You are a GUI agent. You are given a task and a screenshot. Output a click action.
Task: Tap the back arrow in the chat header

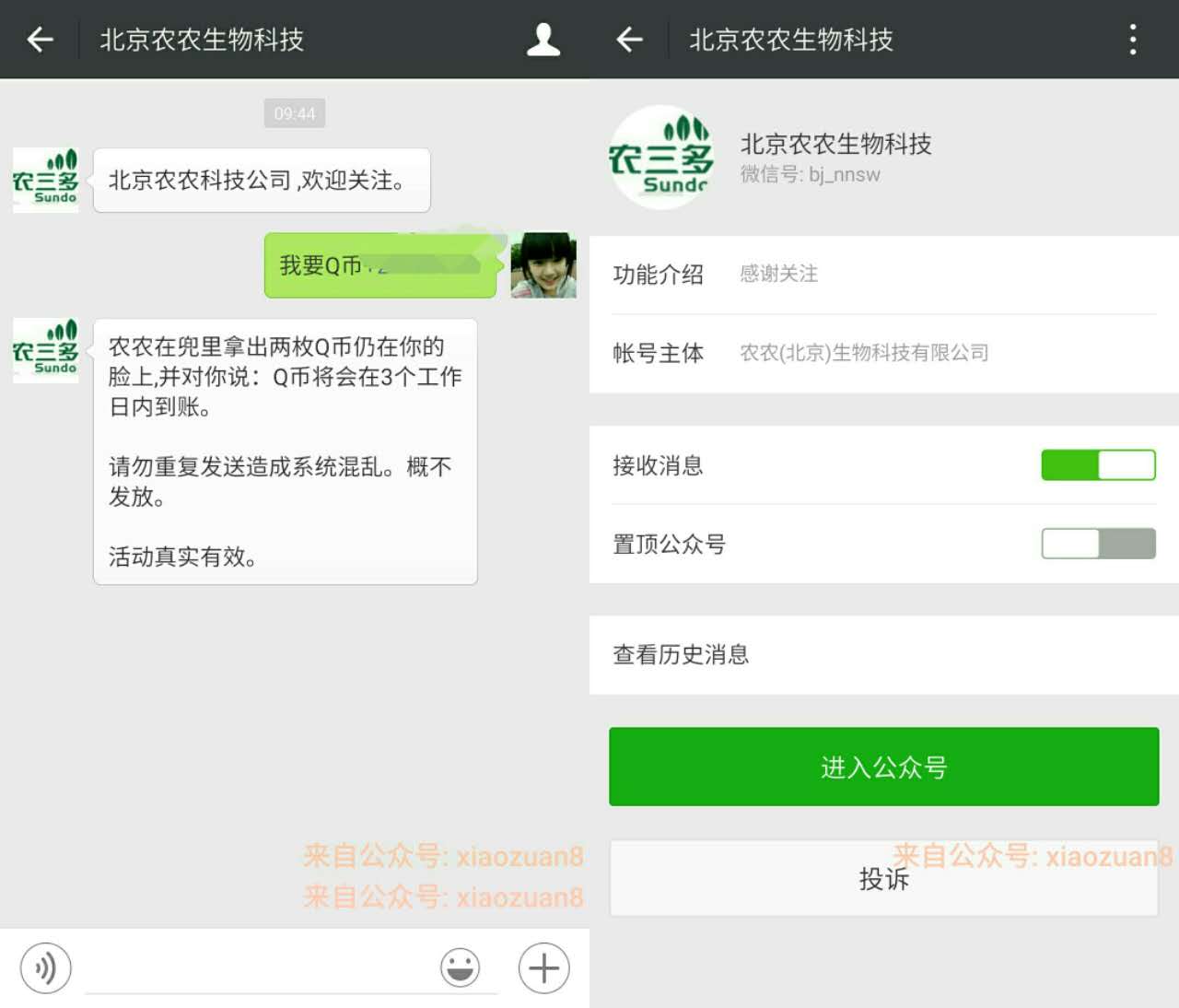tap(41, 40)
